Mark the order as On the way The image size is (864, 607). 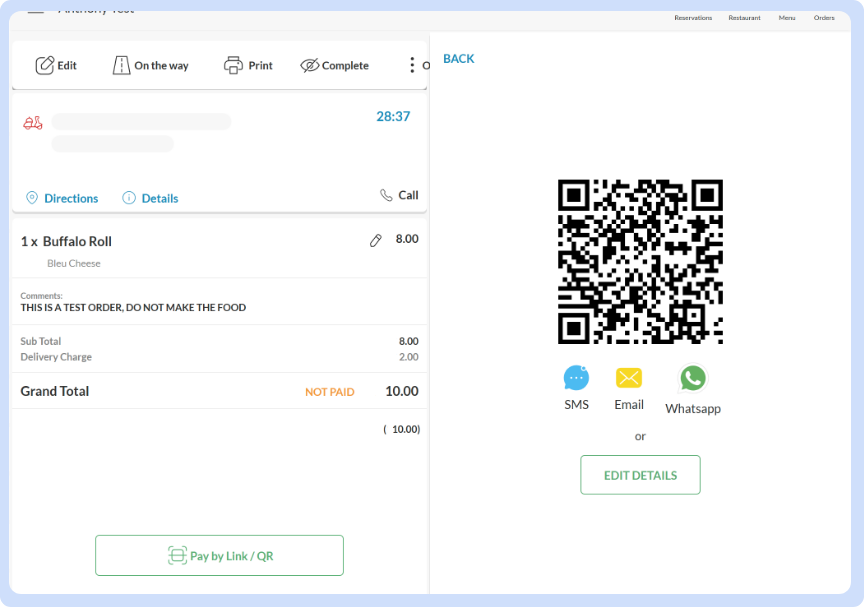point(122,66)
